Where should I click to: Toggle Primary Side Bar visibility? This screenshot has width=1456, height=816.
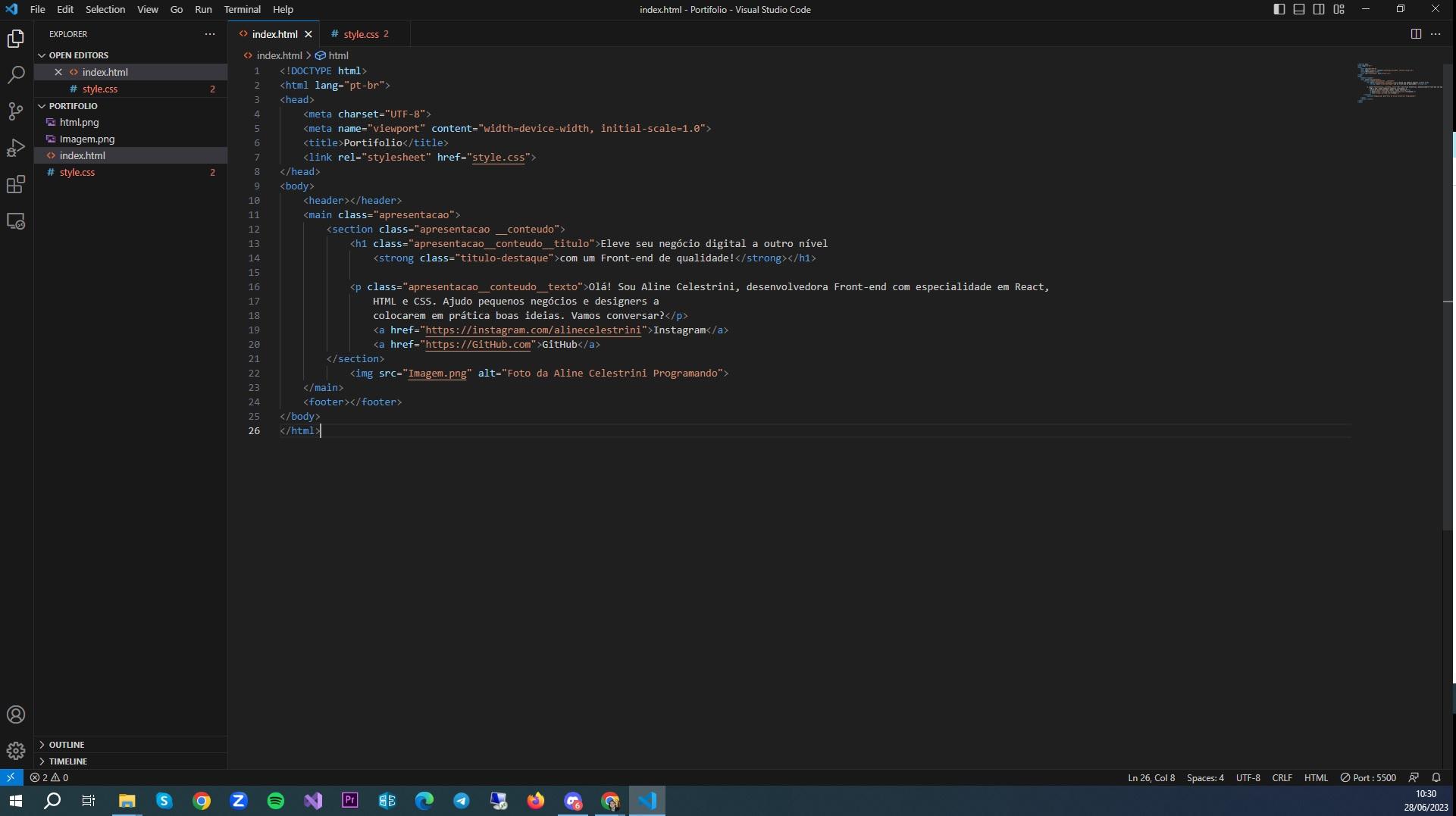click(x=1279, y=9)
